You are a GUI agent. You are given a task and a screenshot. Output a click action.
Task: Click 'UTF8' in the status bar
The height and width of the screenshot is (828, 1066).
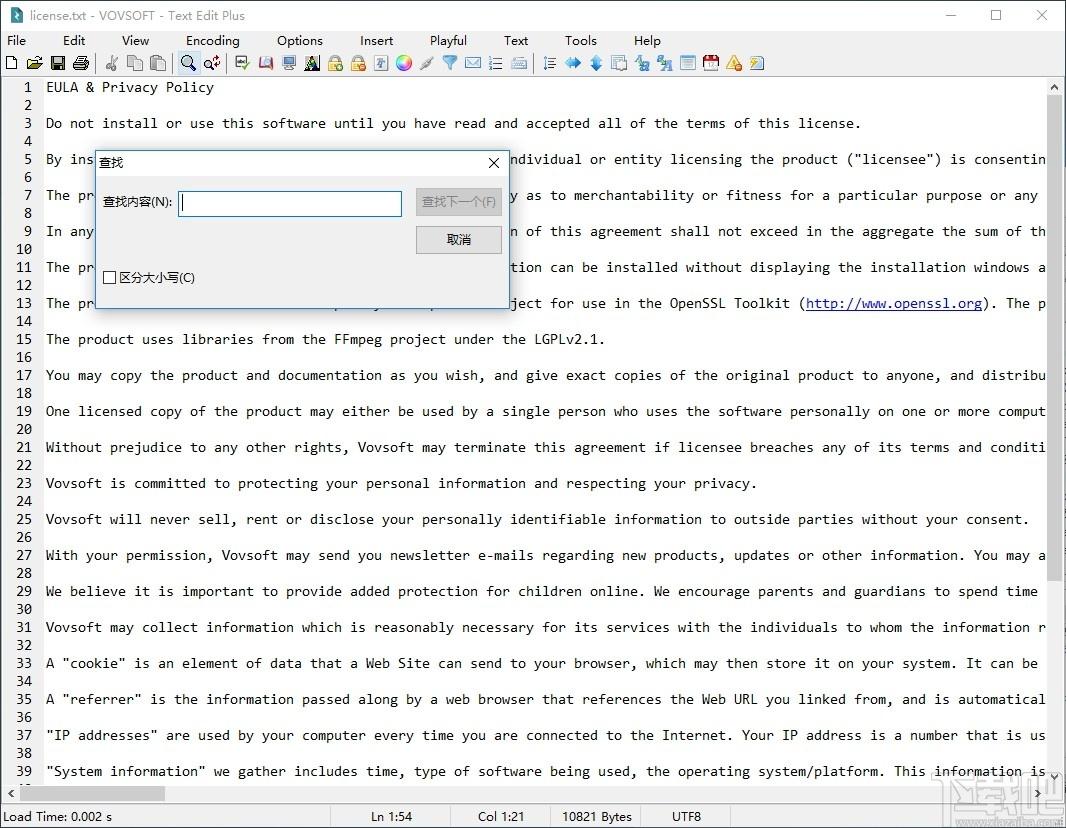pos(686,816)
